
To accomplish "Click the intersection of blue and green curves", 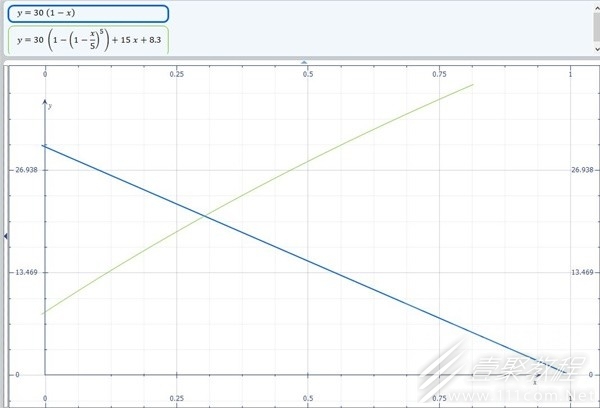I will tap(204, 215).
